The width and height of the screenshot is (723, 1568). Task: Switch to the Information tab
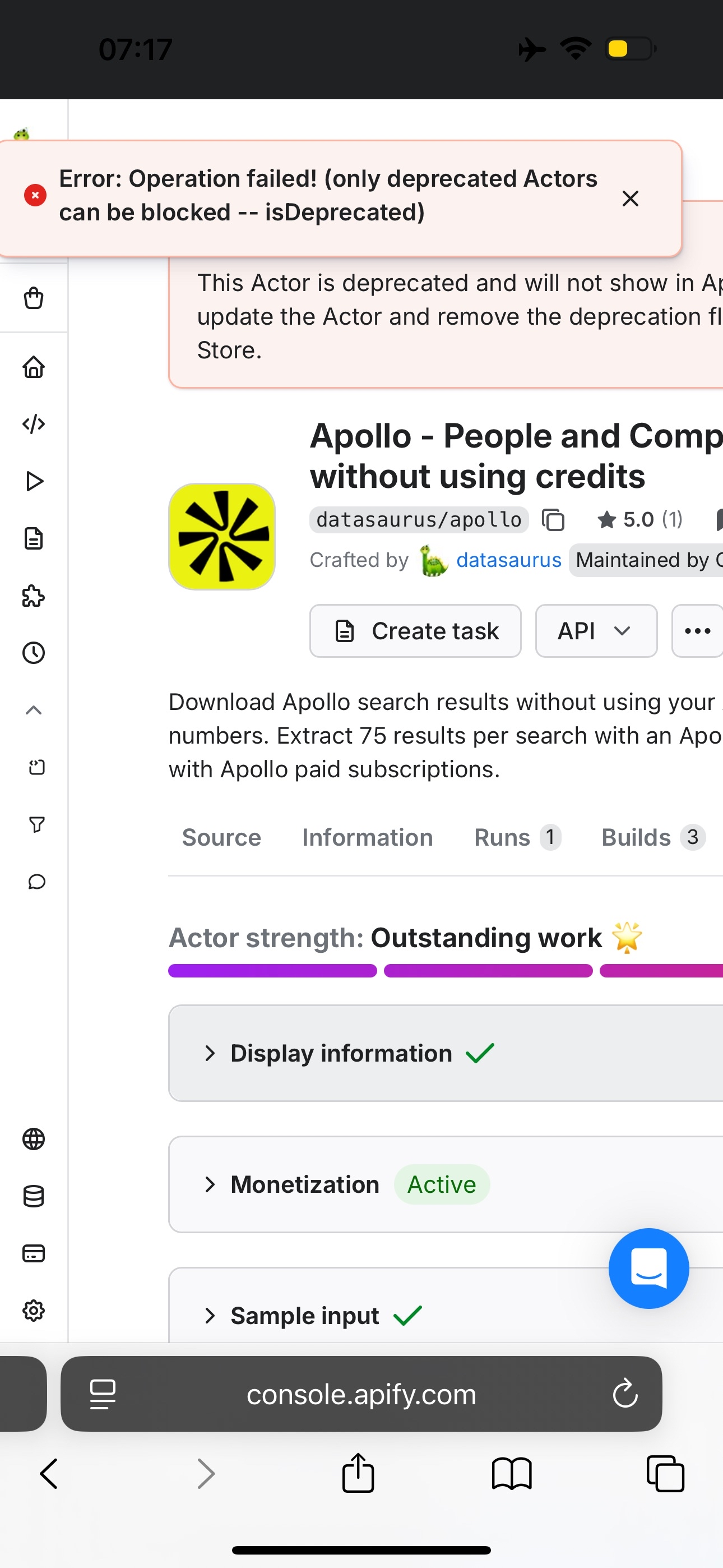click(368, 838)
